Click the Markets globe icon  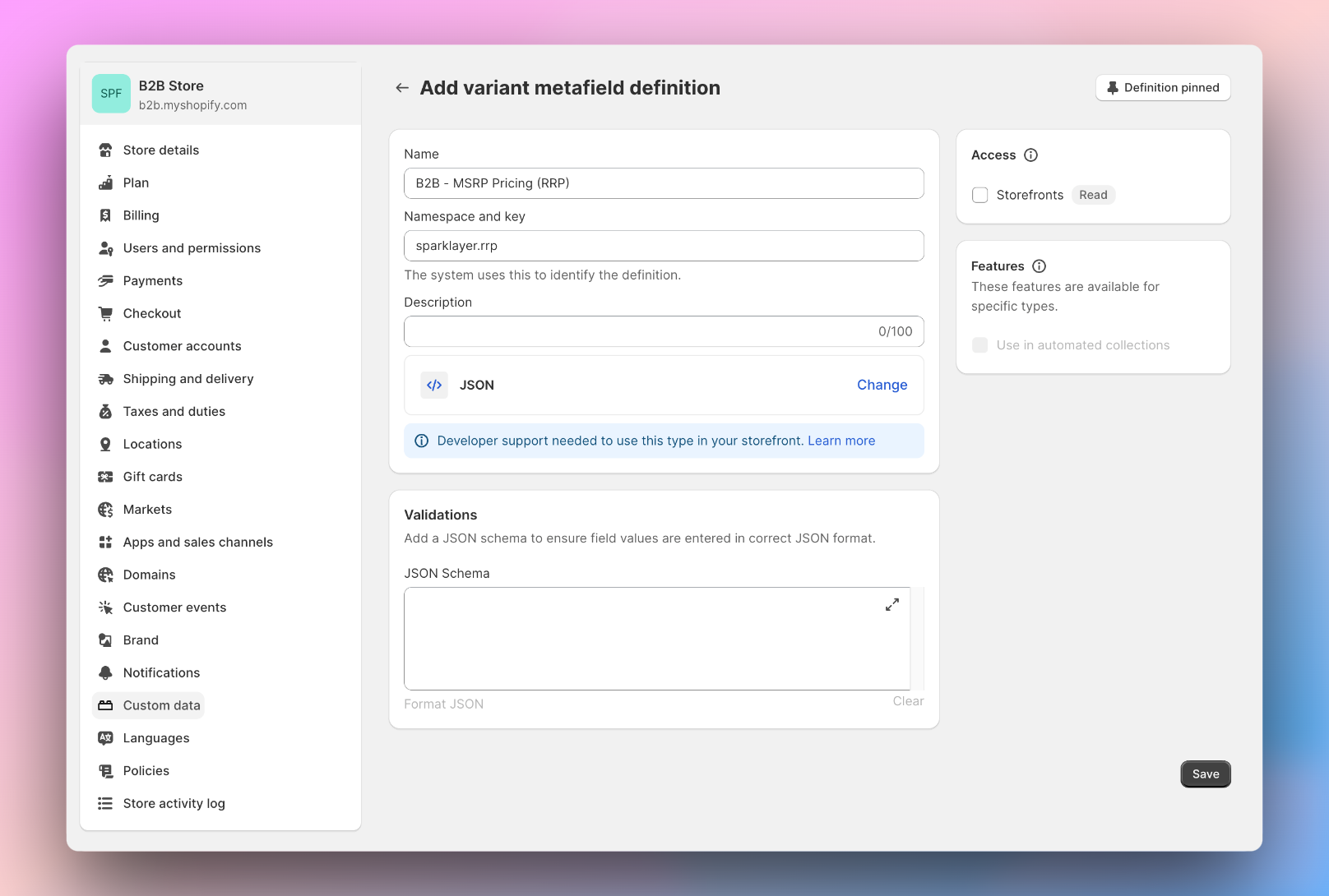click(x=105, y=509)
